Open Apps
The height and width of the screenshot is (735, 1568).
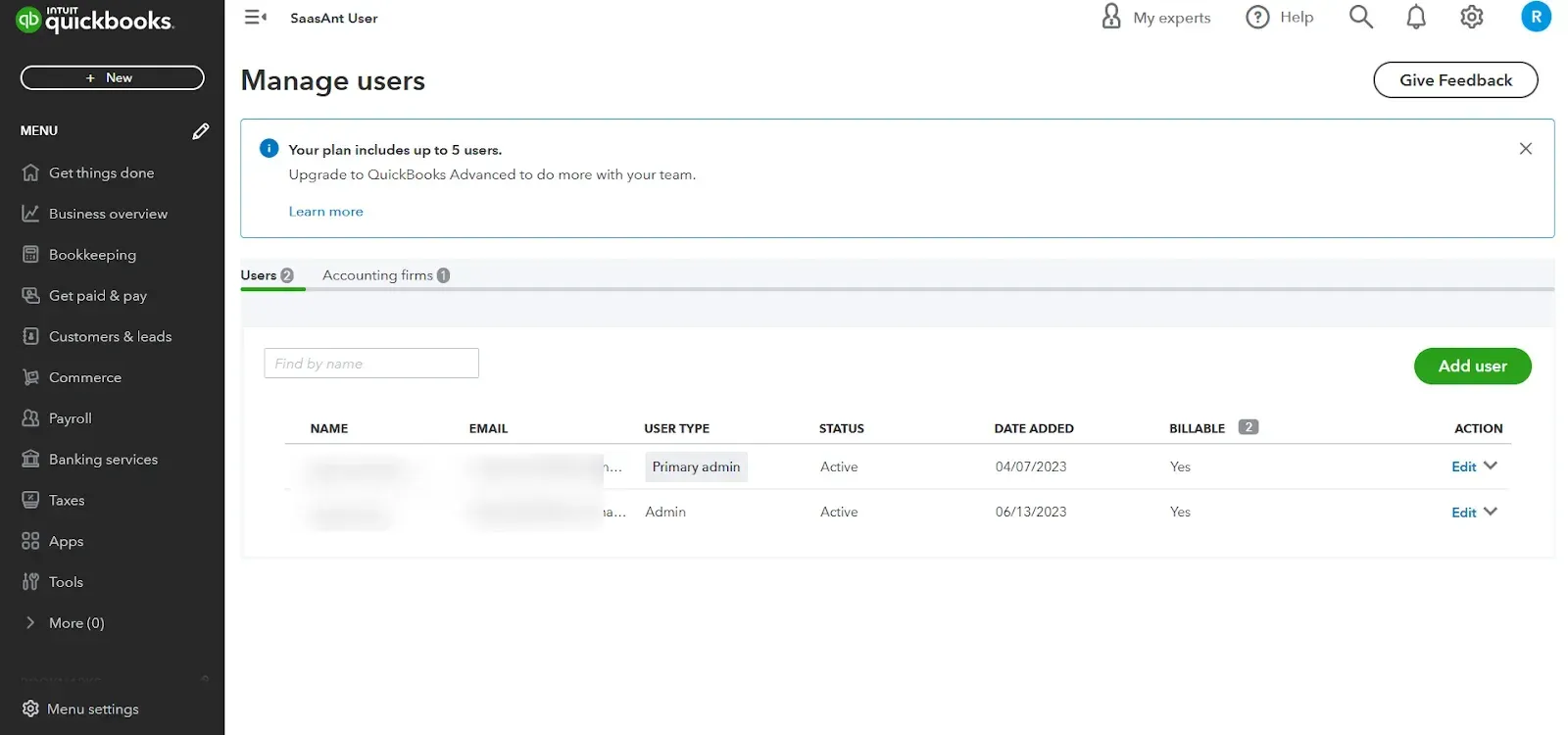[x=66, y=541]
